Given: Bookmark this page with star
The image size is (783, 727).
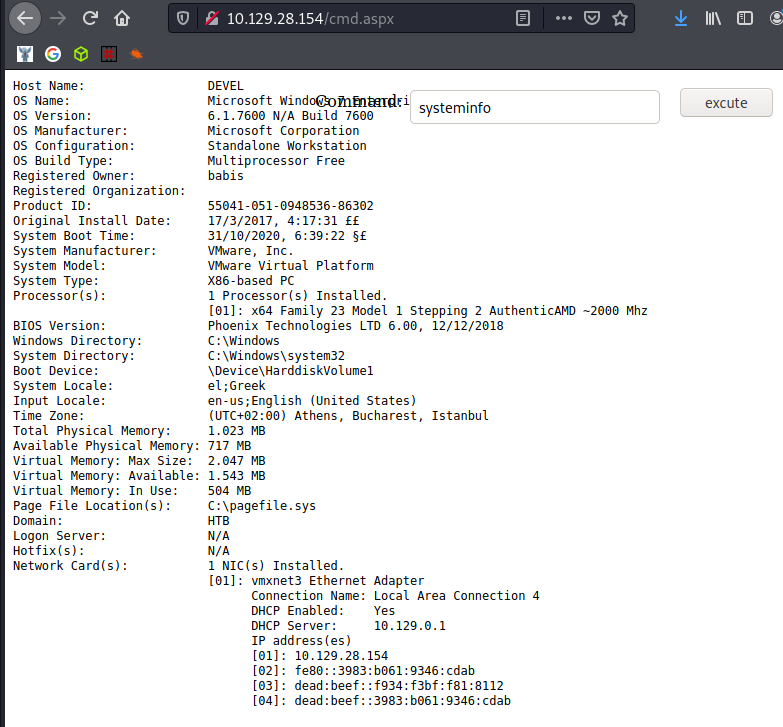Looking at the screenshot, I should click(620, 18).
